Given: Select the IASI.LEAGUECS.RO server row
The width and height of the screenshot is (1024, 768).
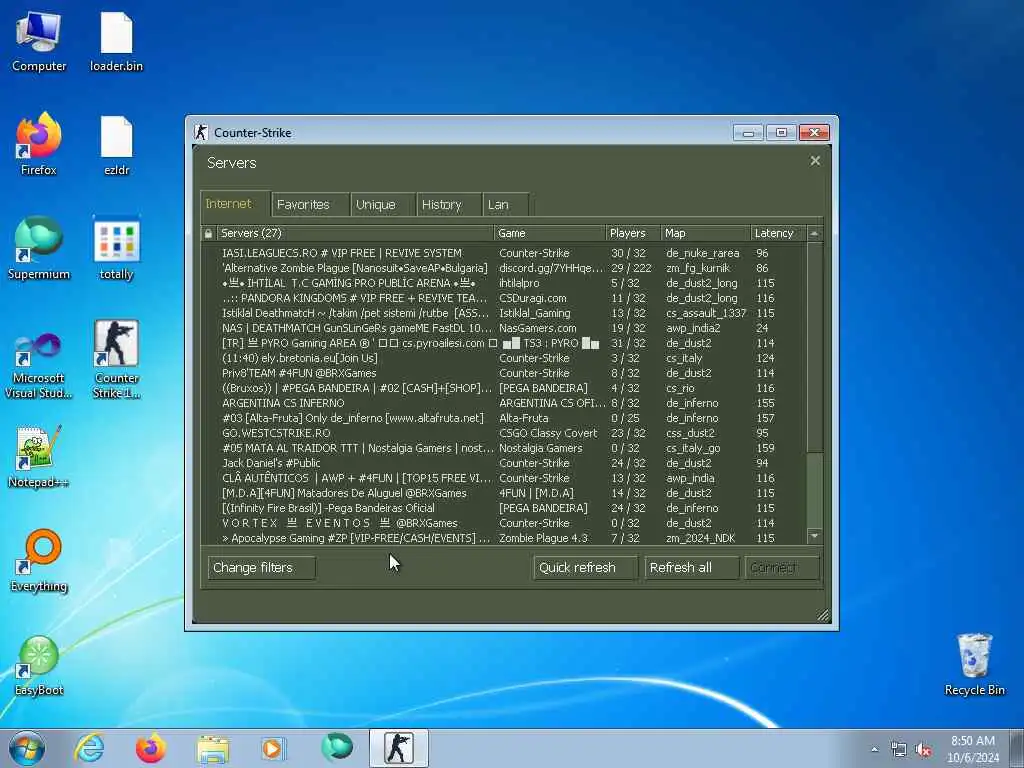Looking at the screenshot, I should (x=504, y=253).
